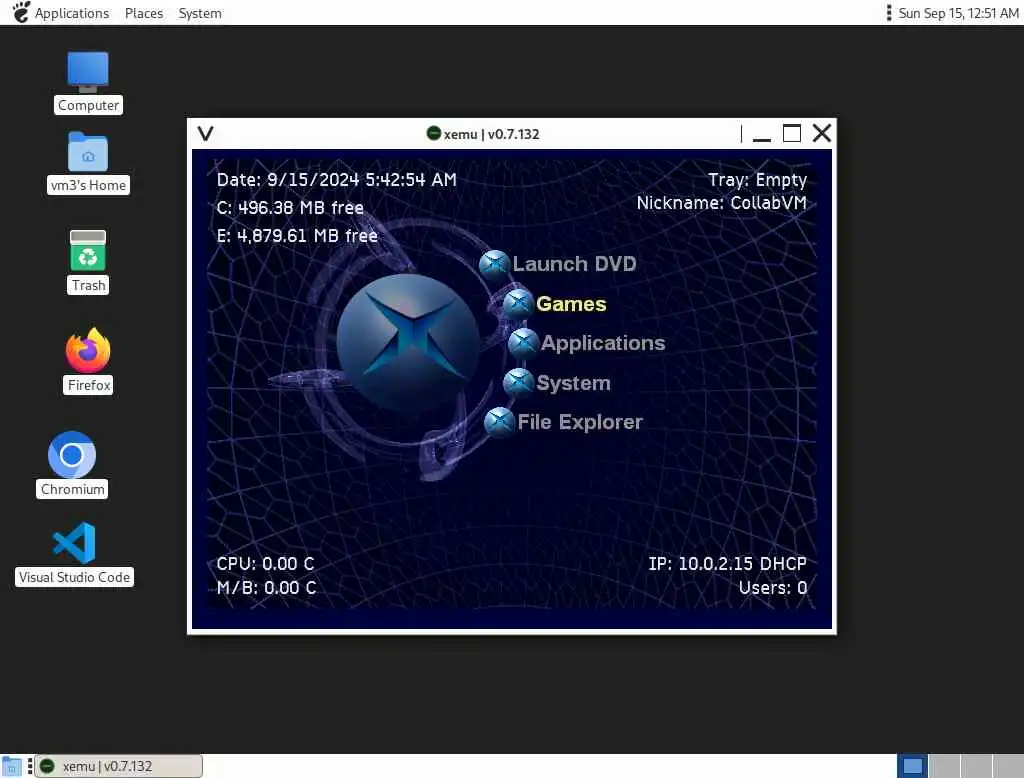Click the Tray: Empty text

click(758, 180)
